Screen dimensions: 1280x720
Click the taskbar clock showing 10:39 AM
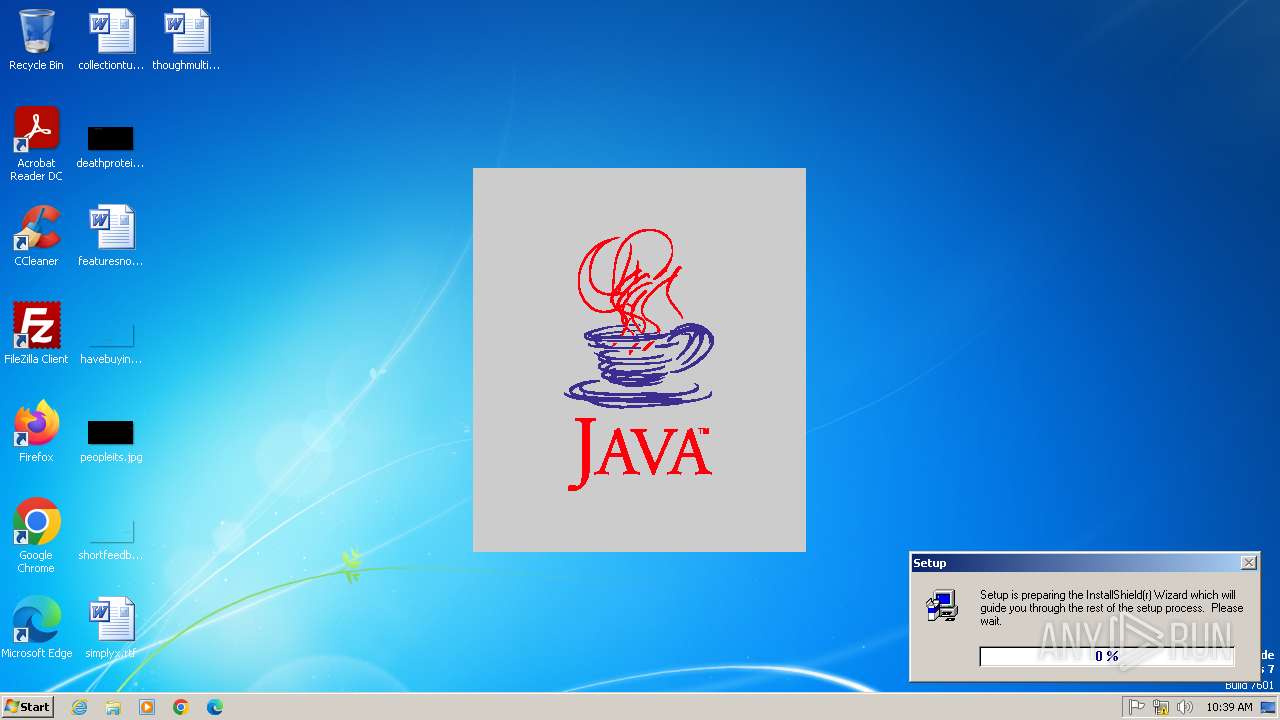tap(1229, 707)
